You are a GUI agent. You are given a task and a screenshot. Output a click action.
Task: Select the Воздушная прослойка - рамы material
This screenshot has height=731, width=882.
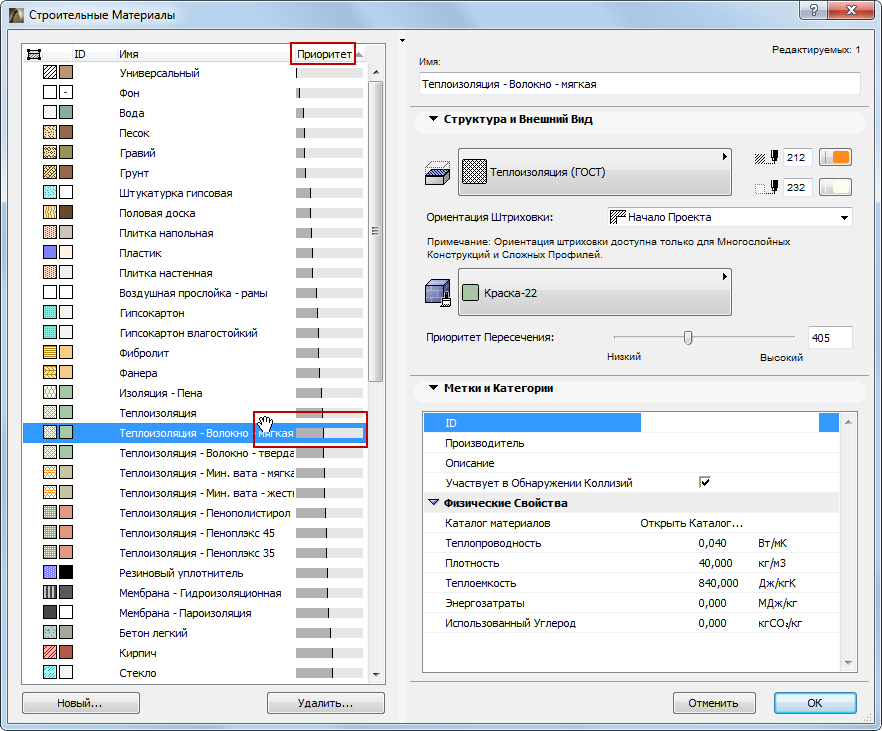pyautogui.click(x=193, y=293)
